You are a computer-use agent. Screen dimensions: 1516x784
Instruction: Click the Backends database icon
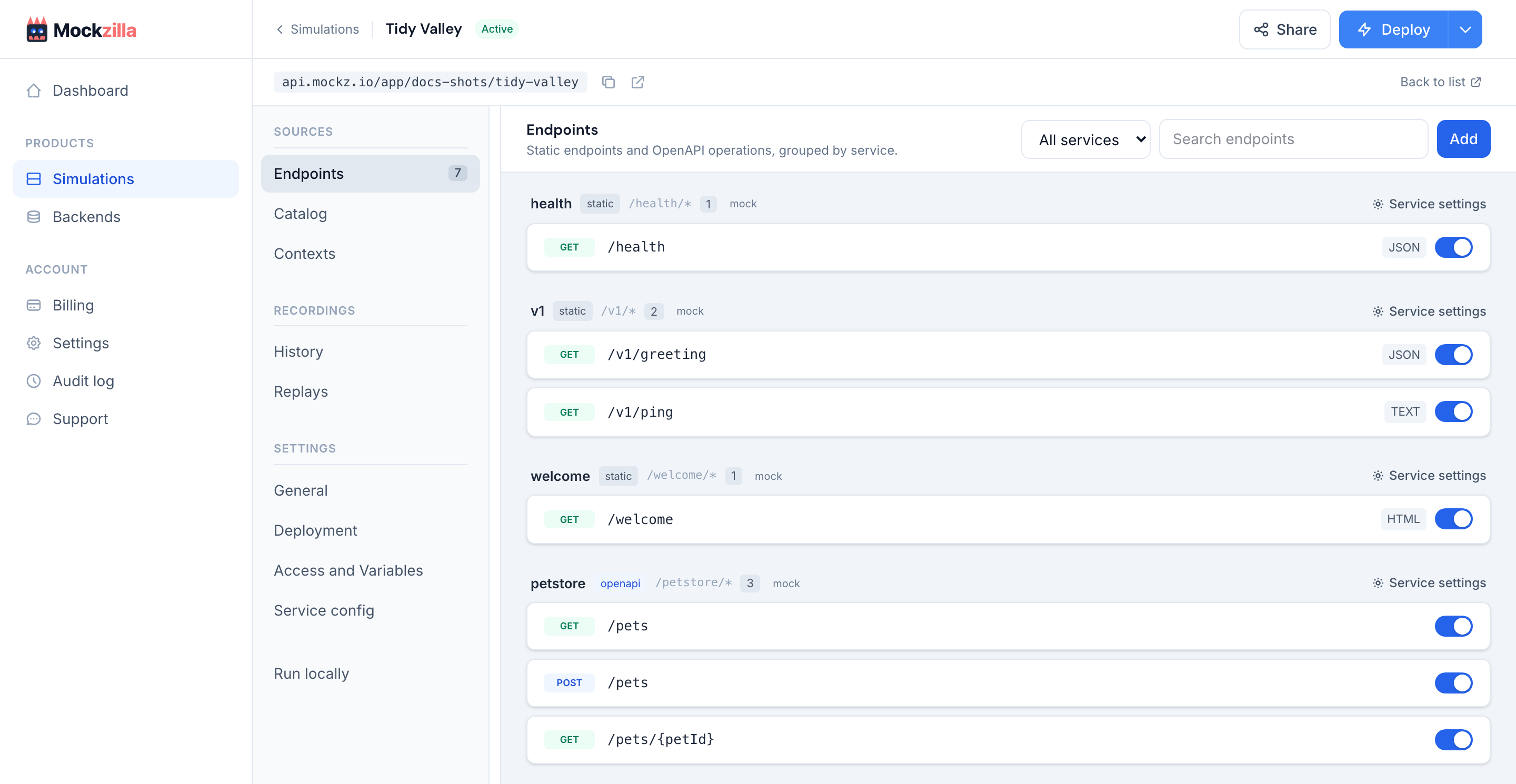pyautogui.click(x=34, y=217)
